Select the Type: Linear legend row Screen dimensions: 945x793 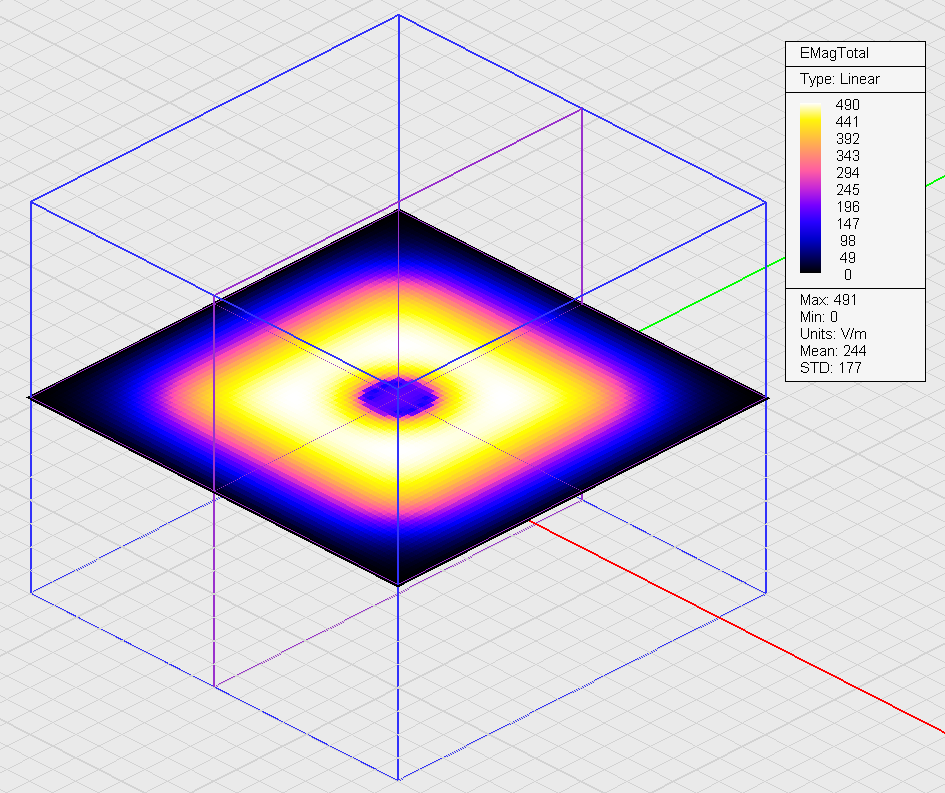(839, 79)
